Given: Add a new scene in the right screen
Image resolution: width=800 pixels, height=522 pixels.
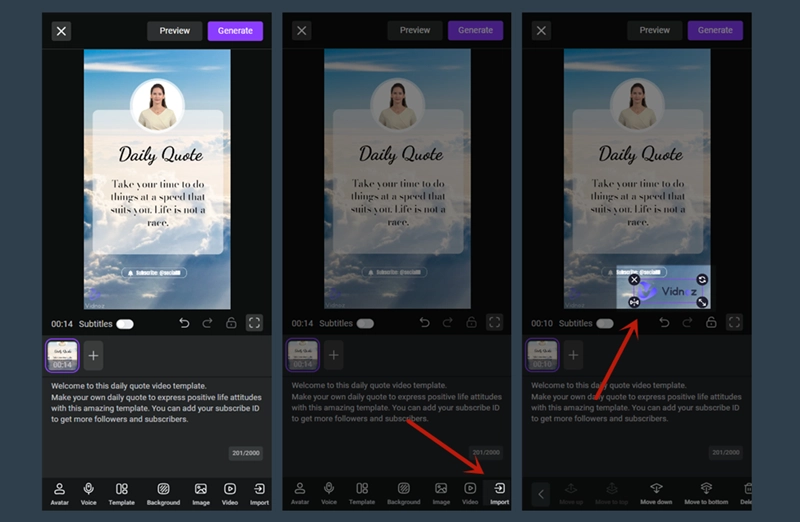Looking at the screenshot, I should tap(573, 355).
